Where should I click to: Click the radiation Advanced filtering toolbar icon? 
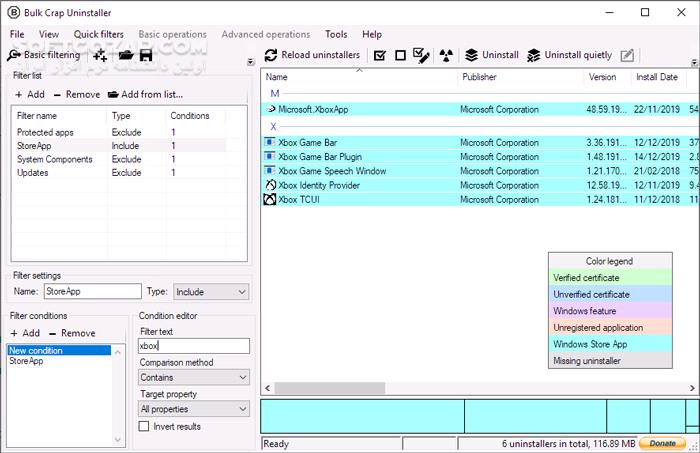446,55
